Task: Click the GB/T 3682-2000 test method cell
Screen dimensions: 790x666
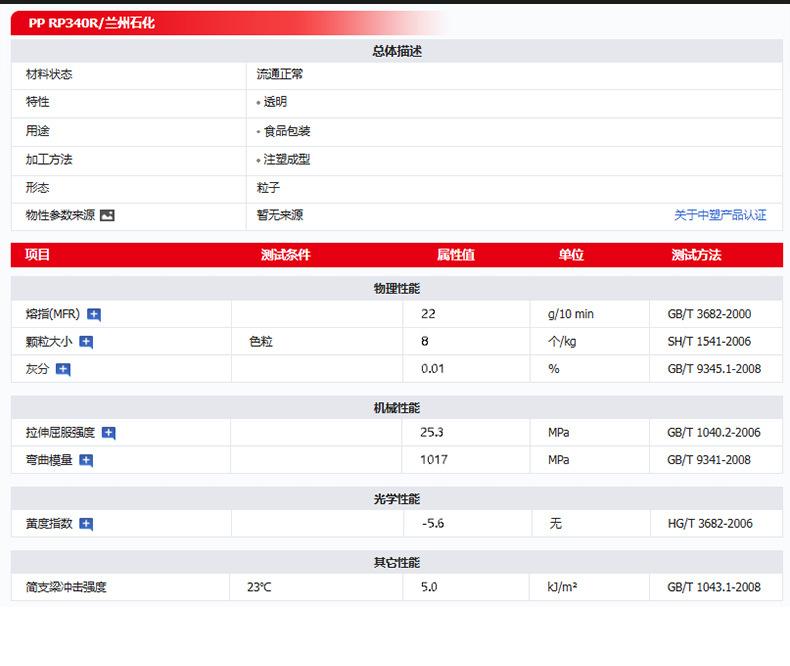Action: (709, 314)
